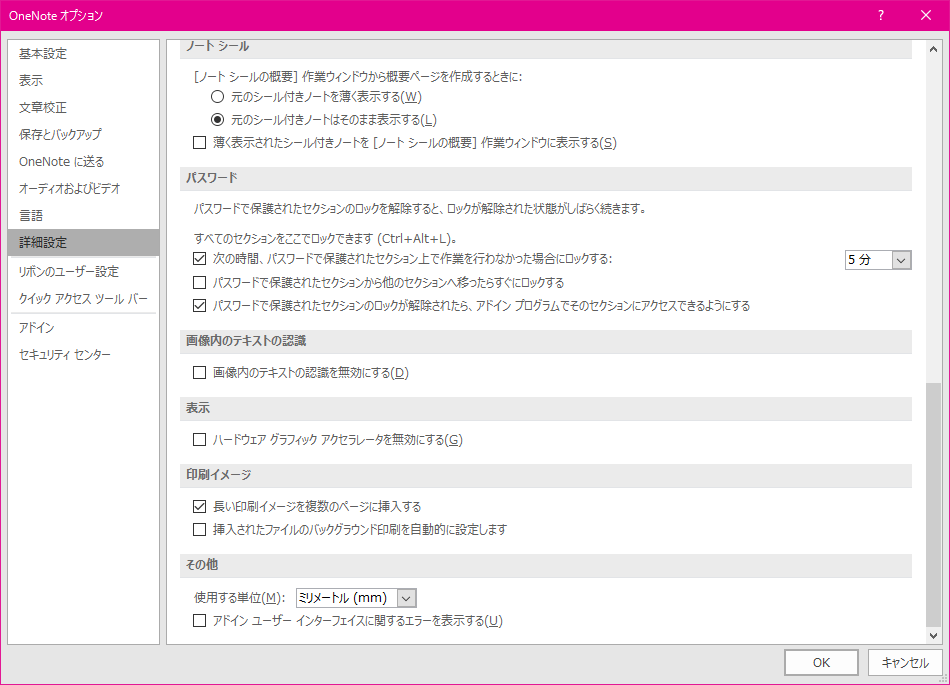Screen dimensions: 950x685
Task: Click the その他 section heading
Action: (202, 564)
